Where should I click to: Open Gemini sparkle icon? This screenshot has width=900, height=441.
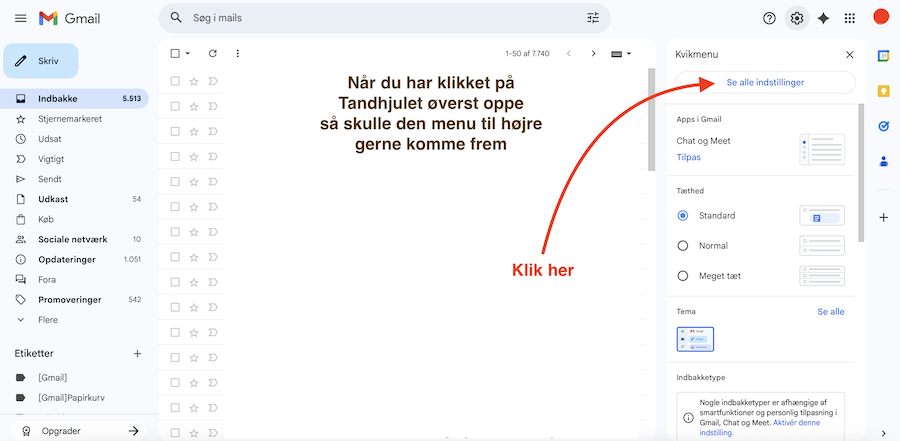coord(823,18)
